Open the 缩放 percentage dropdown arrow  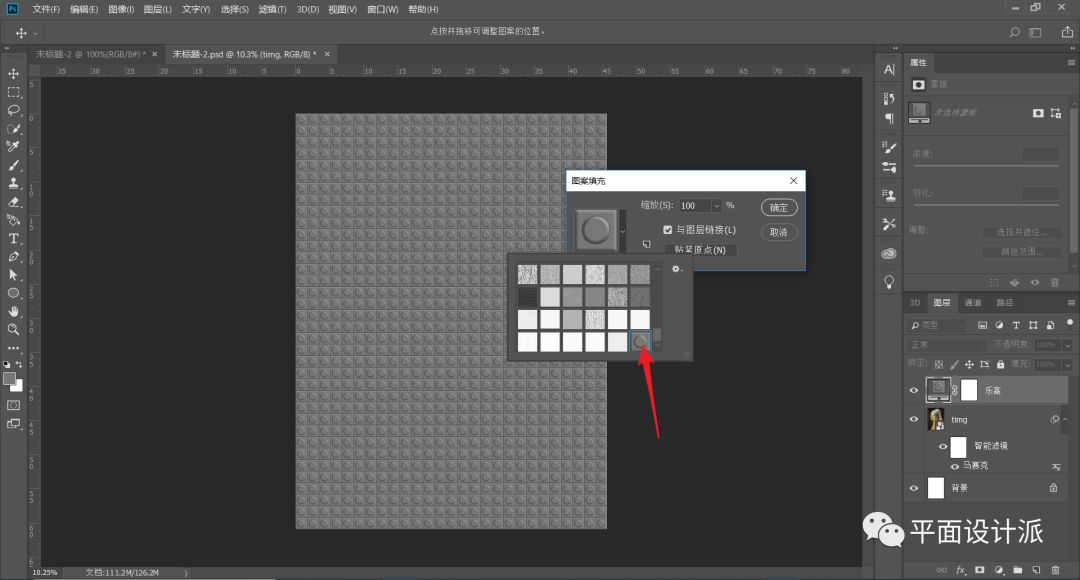(716, 205)
